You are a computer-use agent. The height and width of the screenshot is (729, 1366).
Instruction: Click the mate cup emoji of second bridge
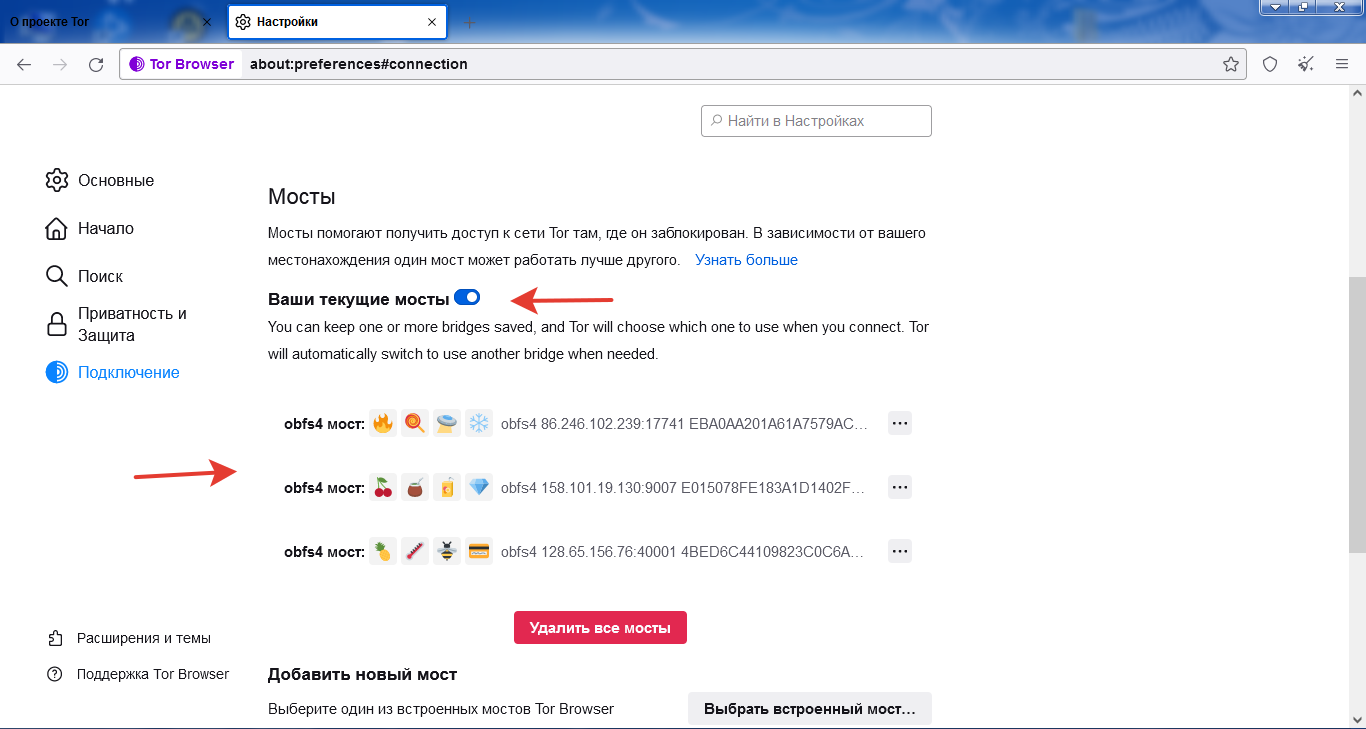(415, 487)
